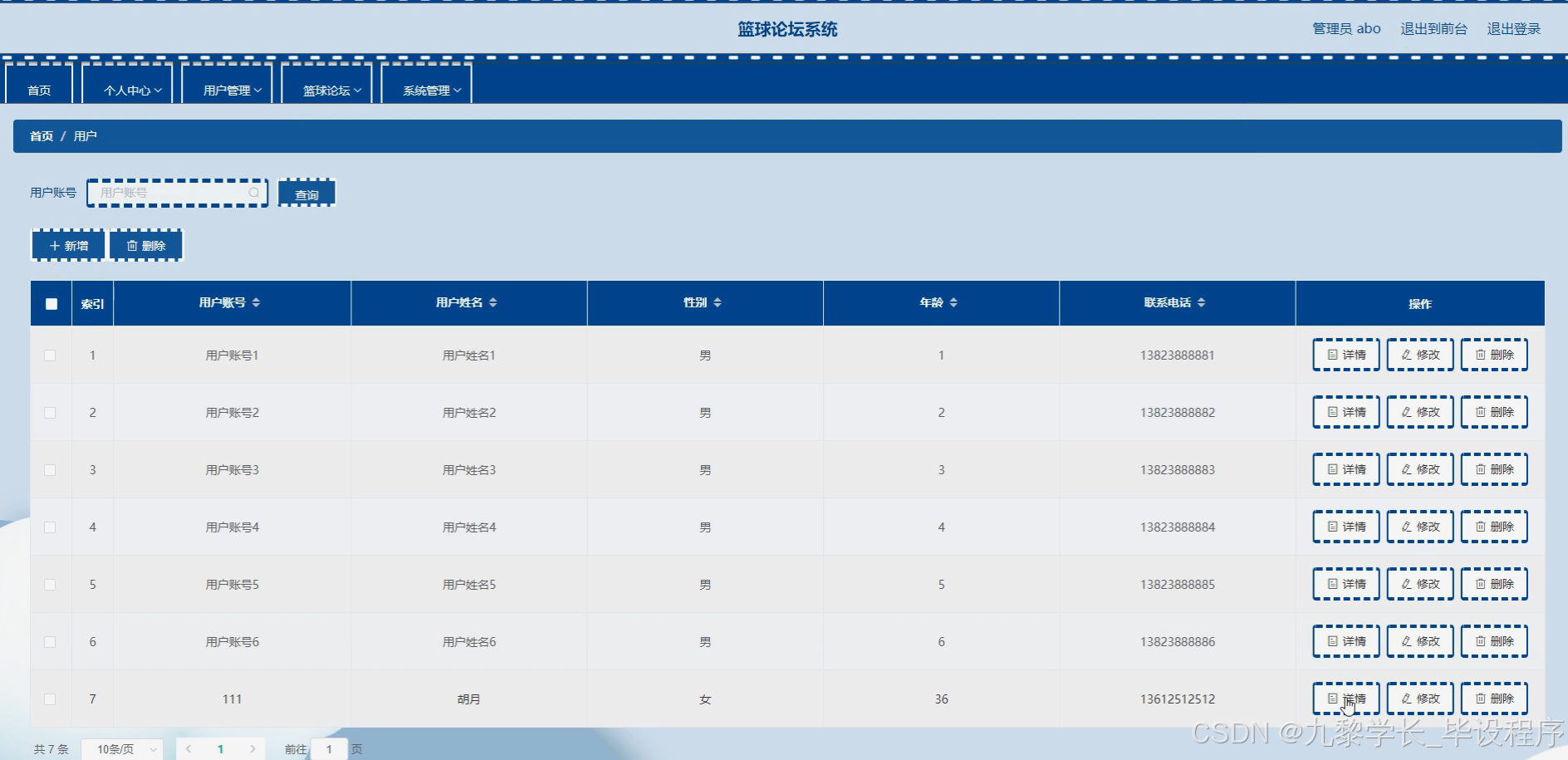
Task: Click 删除 for user 胡月
Action: pyautogui.click(x=1494, y=699)
